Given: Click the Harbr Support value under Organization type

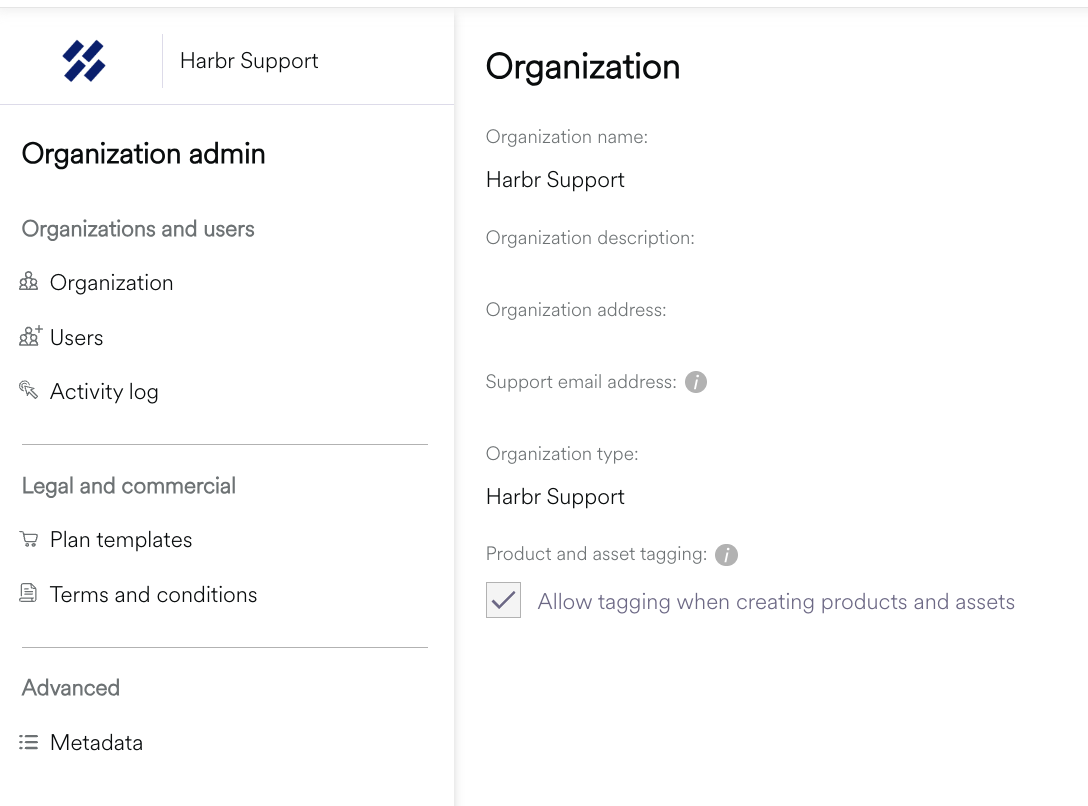Looking at the screenshot, I should 555,497.
